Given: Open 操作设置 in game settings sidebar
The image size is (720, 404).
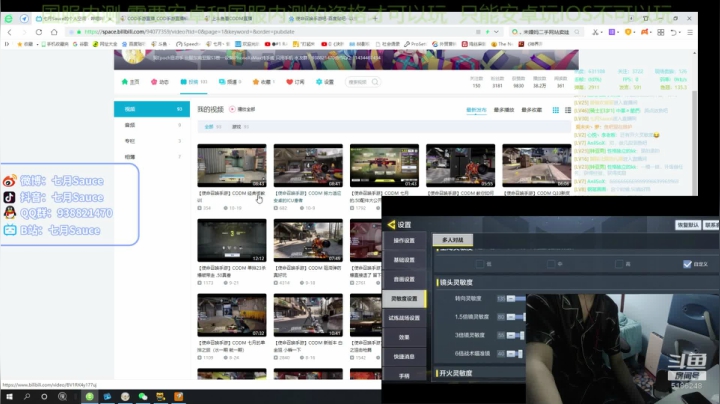Looking at the screenshot, I should 404,241.
